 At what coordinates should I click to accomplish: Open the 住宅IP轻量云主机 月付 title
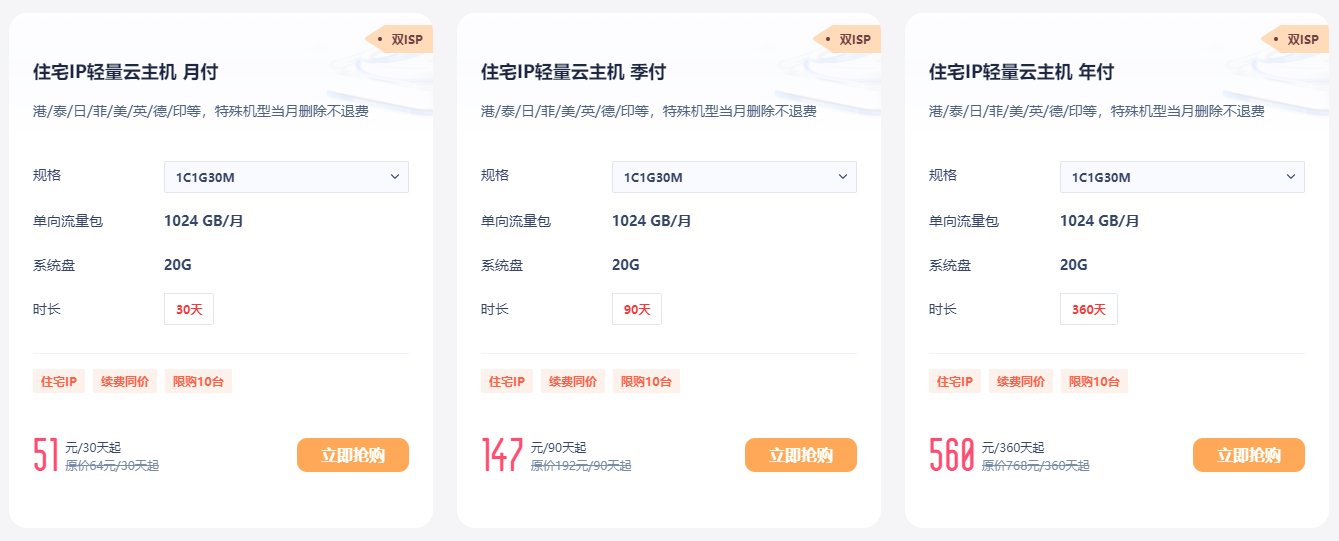pyautogui.click(x=125, y=72)
